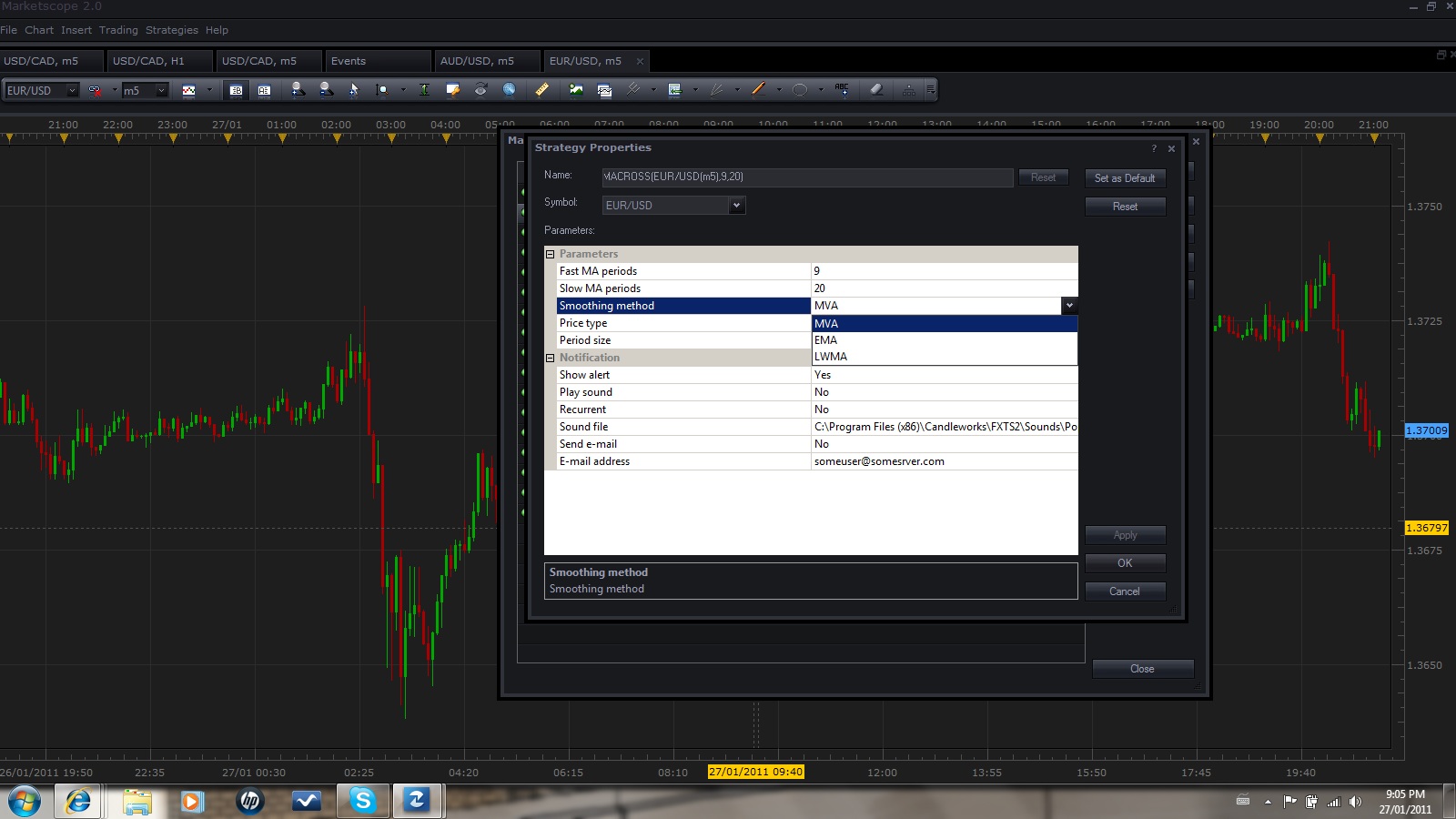1456x819 pixels.
Task: Click the vertical scale tool icon
Action: (x=424, y=90)
